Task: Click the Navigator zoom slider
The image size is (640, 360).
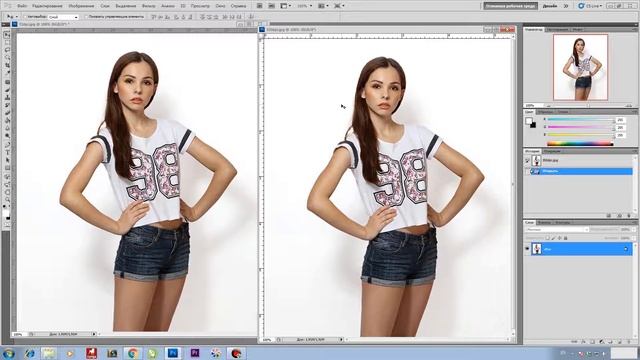Action: click(x=588, y=106)
